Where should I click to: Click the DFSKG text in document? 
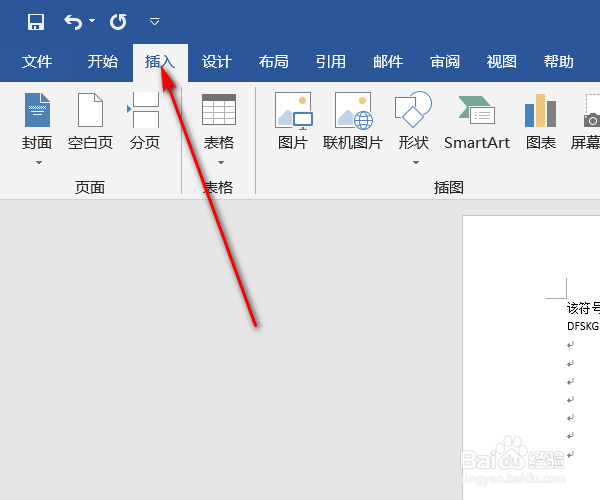coord(582,326)
